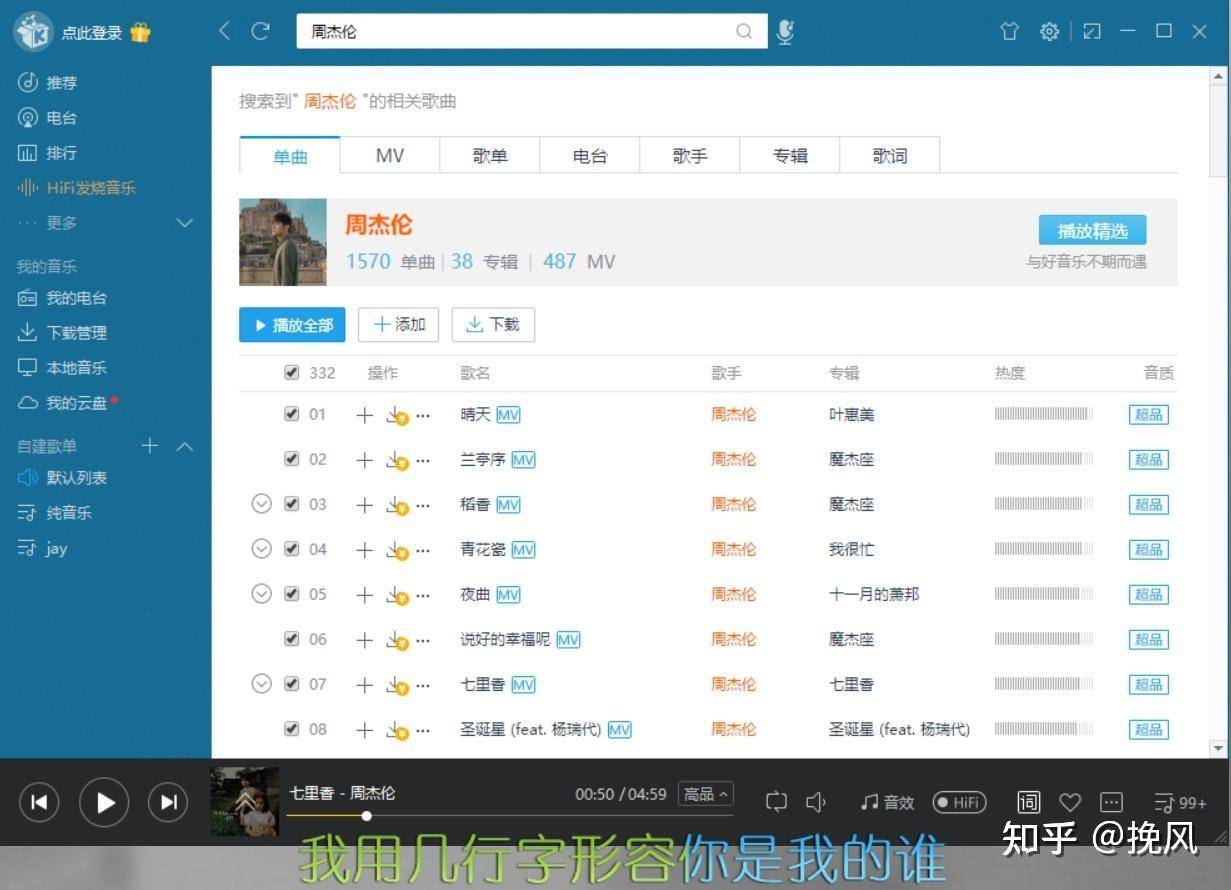Favorite current song with heart icon

1070,802
